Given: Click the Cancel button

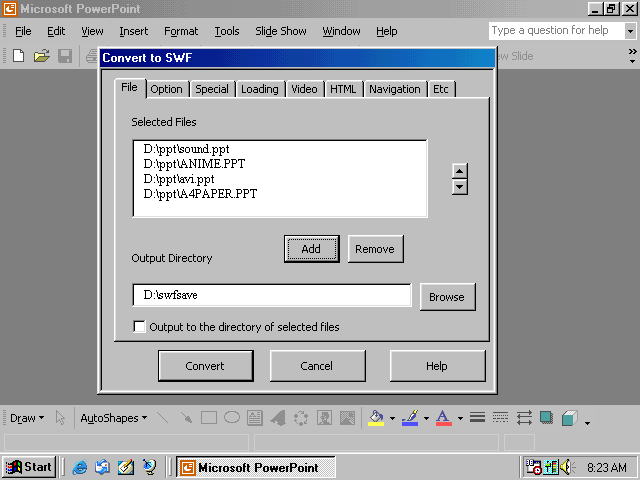Looking at the screenshot, I should (317, 366).
